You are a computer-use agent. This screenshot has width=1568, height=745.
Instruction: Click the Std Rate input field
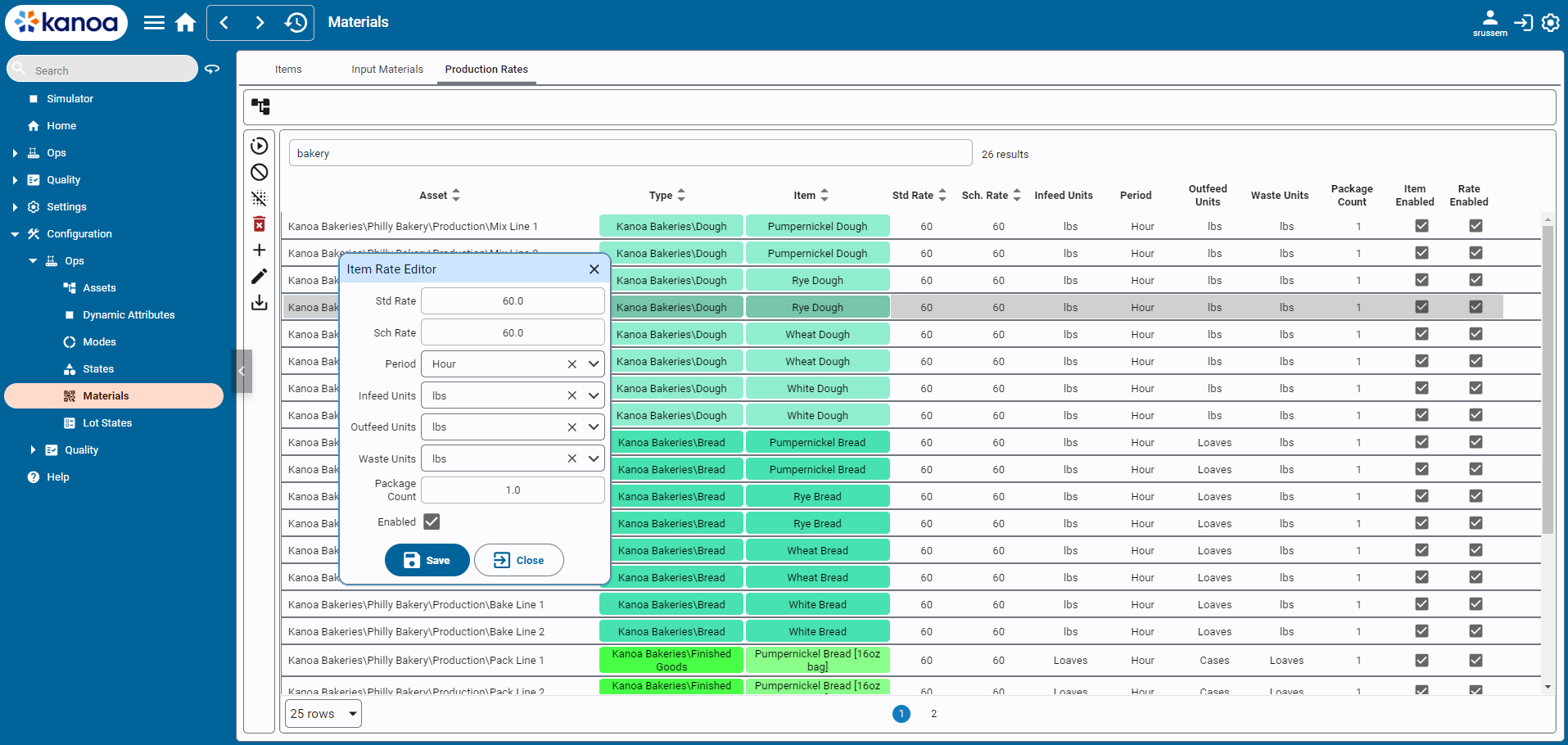pos(513,301)
